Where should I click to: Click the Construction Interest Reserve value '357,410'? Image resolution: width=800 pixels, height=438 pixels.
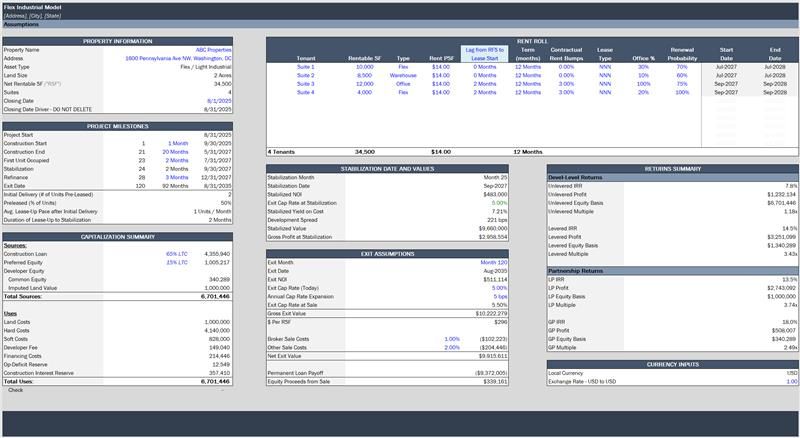219,373
